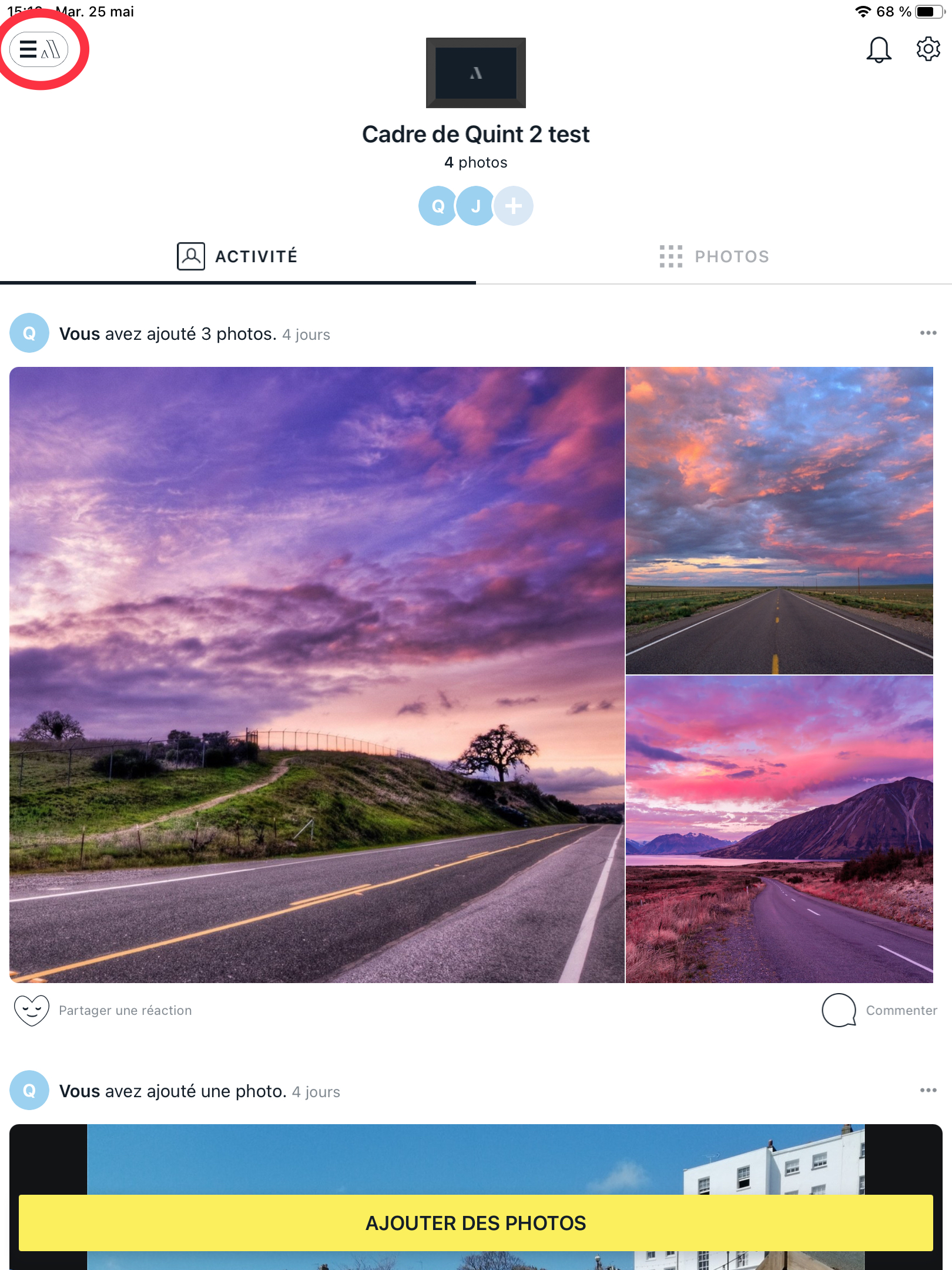Viewport: 952px width, 1270px height.
Task: Open options for the 3 photos post
Action: click(x=928, y=333)
